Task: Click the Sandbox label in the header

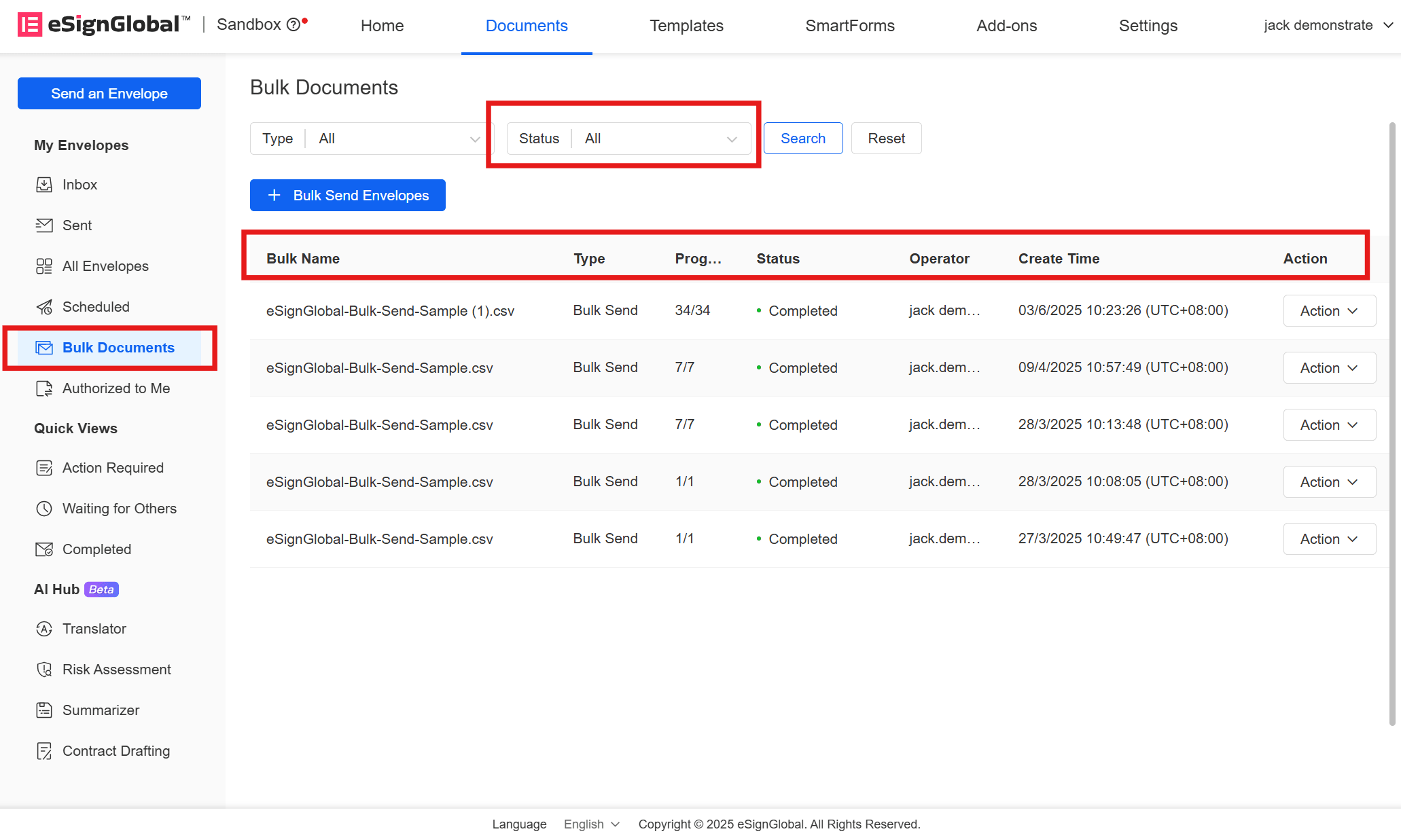Action: pos(249,24)
